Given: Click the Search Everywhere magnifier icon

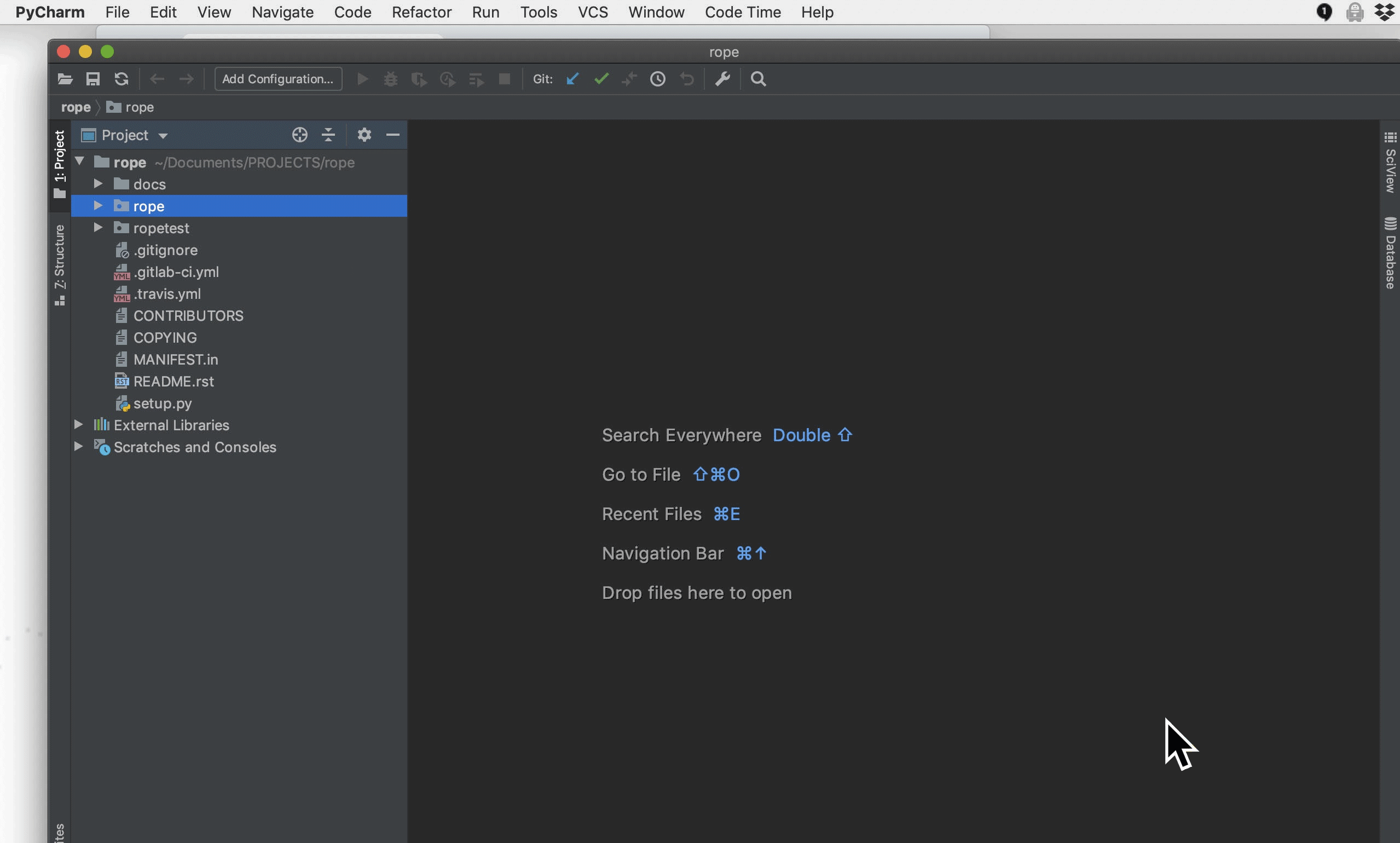Looking at the screenshot, I should (x=758, y=79).
